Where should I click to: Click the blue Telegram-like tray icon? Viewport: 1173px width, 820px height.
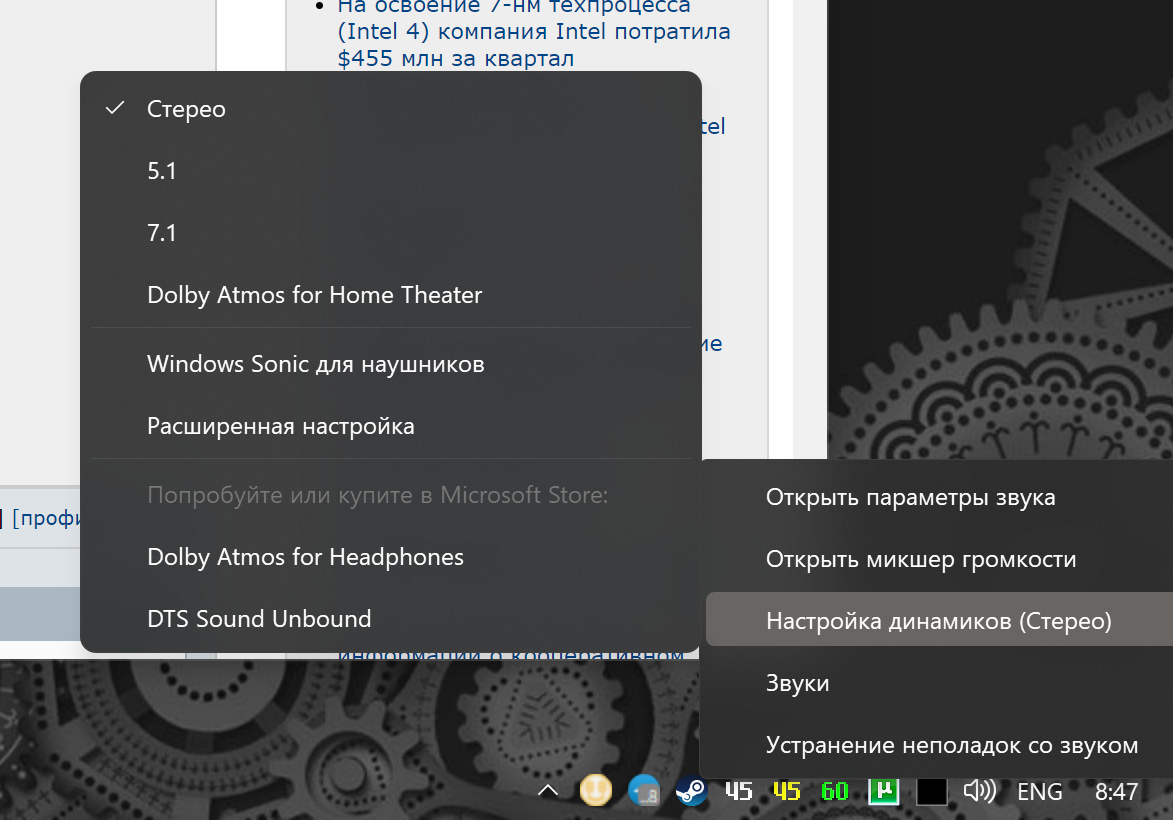click(643, 791)
